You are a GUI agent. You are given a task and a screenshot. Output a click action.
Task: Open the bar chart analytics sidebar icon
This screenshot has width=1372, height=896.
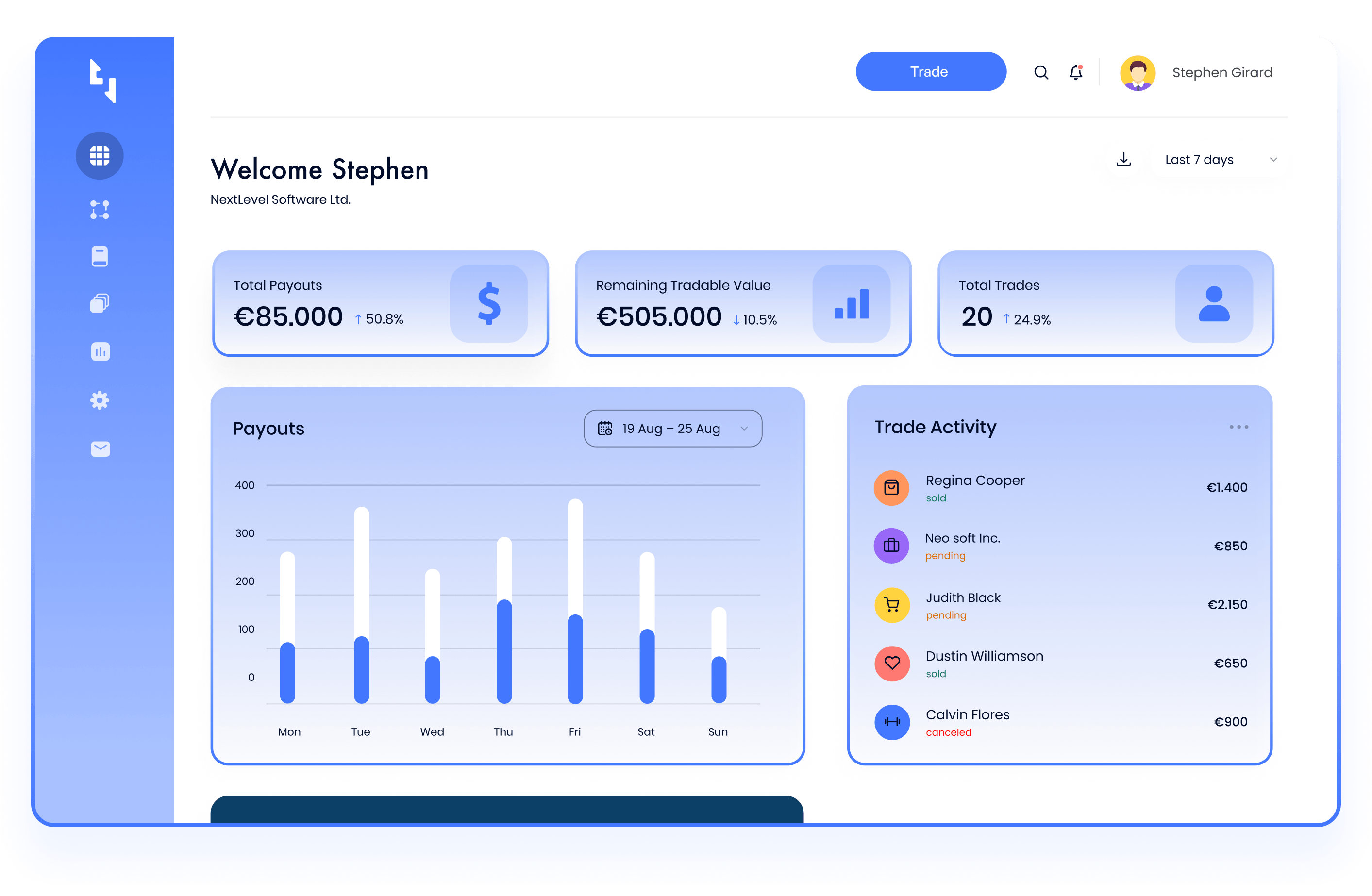click(x=100, y=351)
